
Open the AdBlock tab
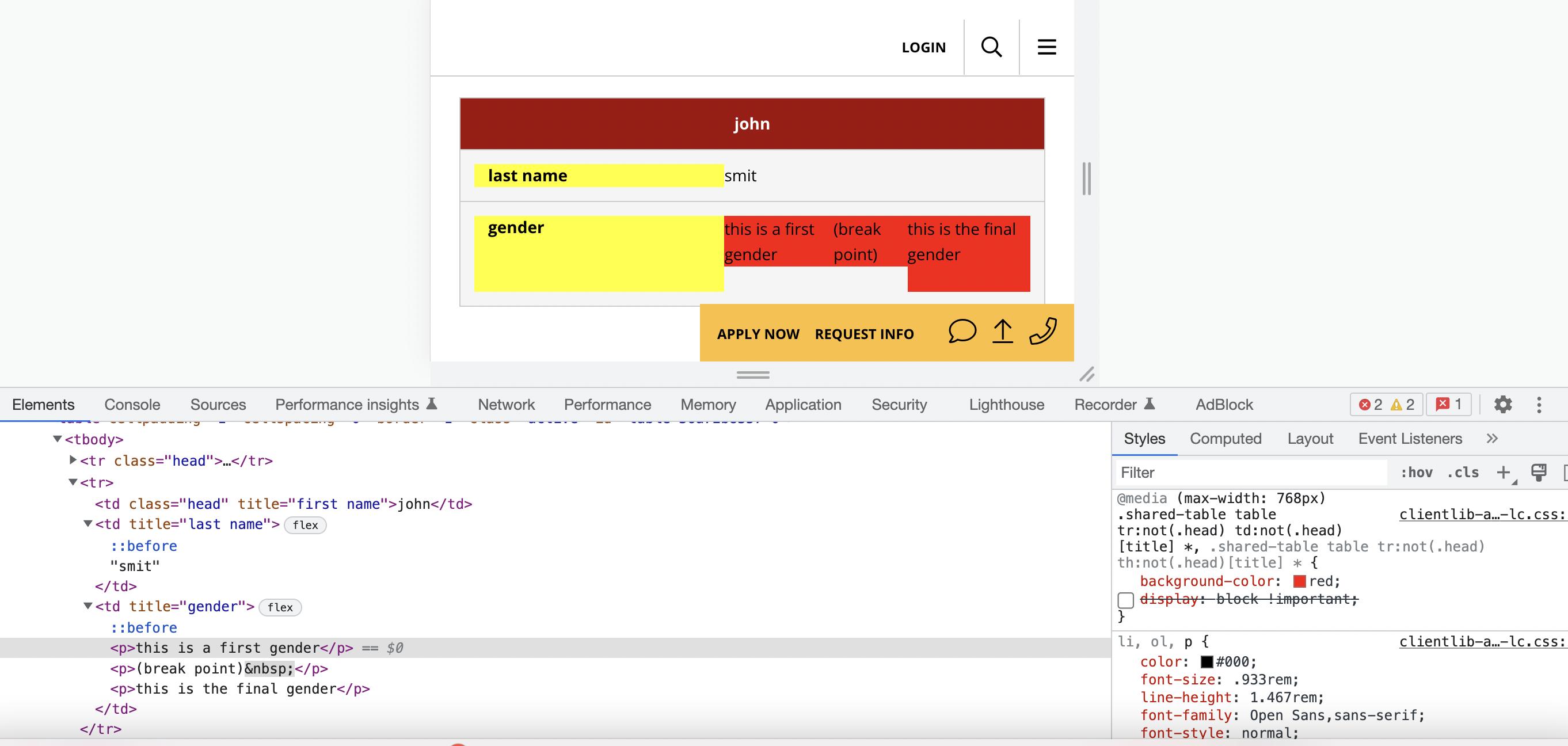click(1224, 405)
